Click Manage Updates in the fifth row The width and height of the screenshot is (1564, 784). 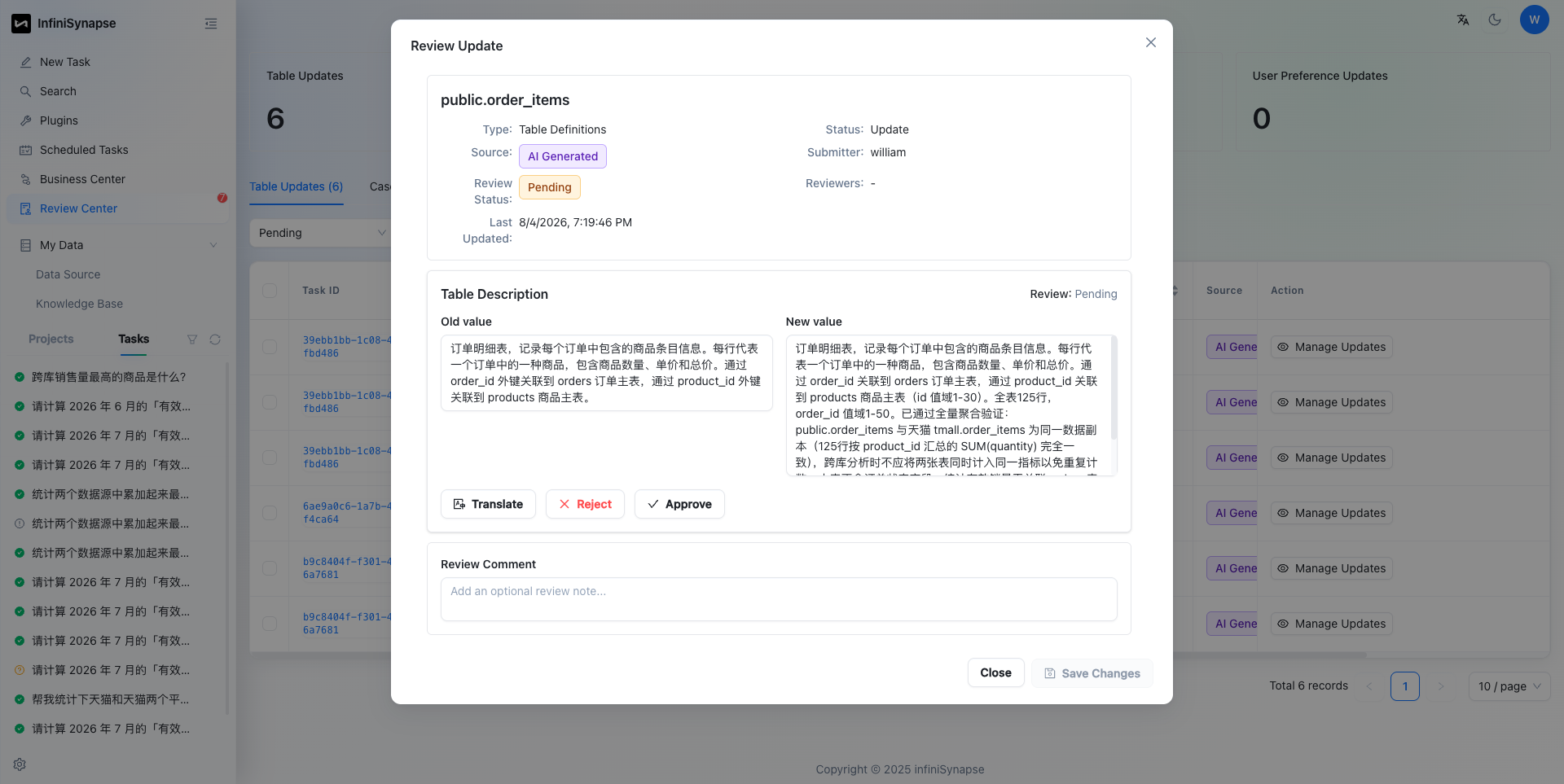[1332, 568]
